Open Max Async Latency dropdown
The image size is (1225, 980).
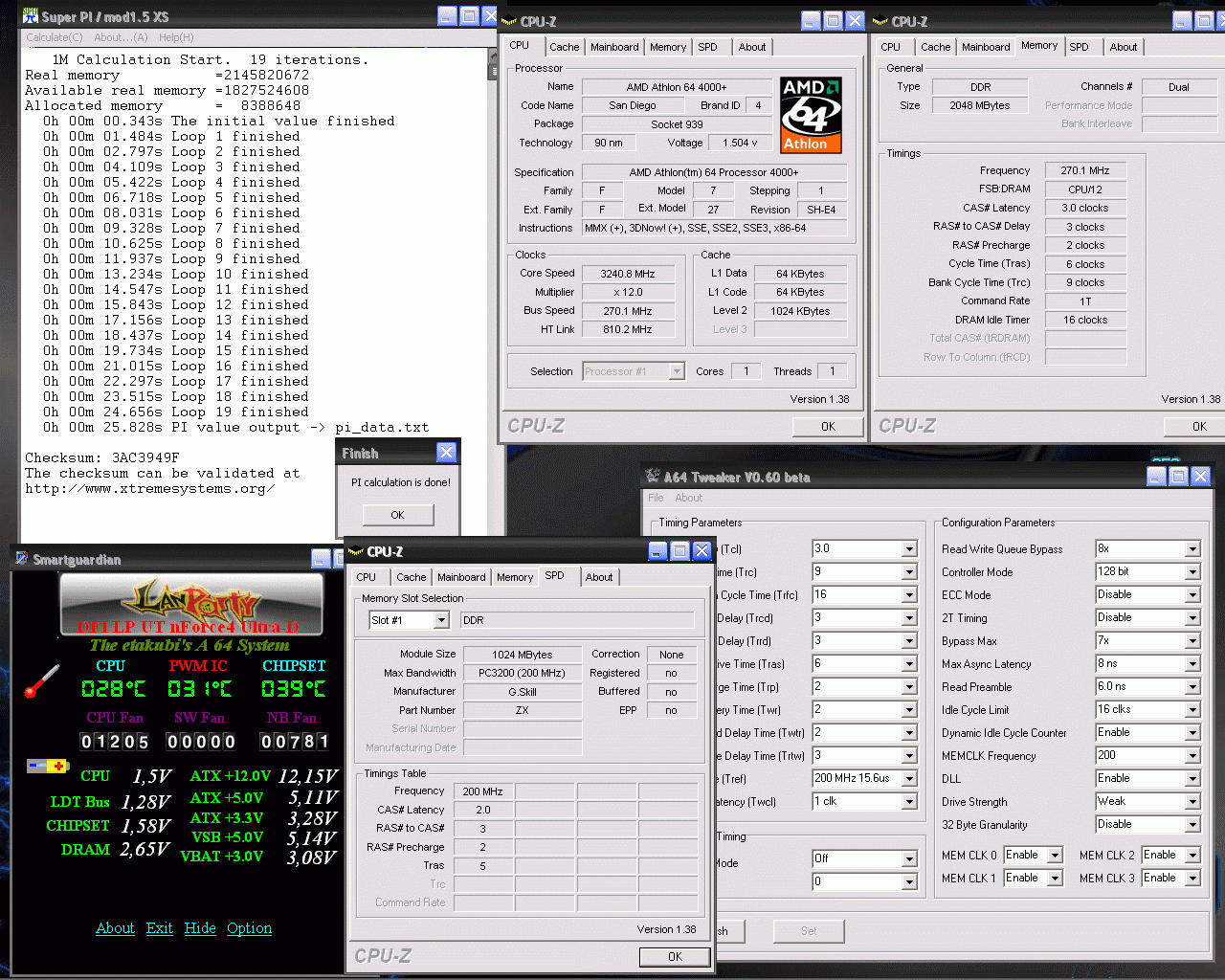pos(1192,664)
